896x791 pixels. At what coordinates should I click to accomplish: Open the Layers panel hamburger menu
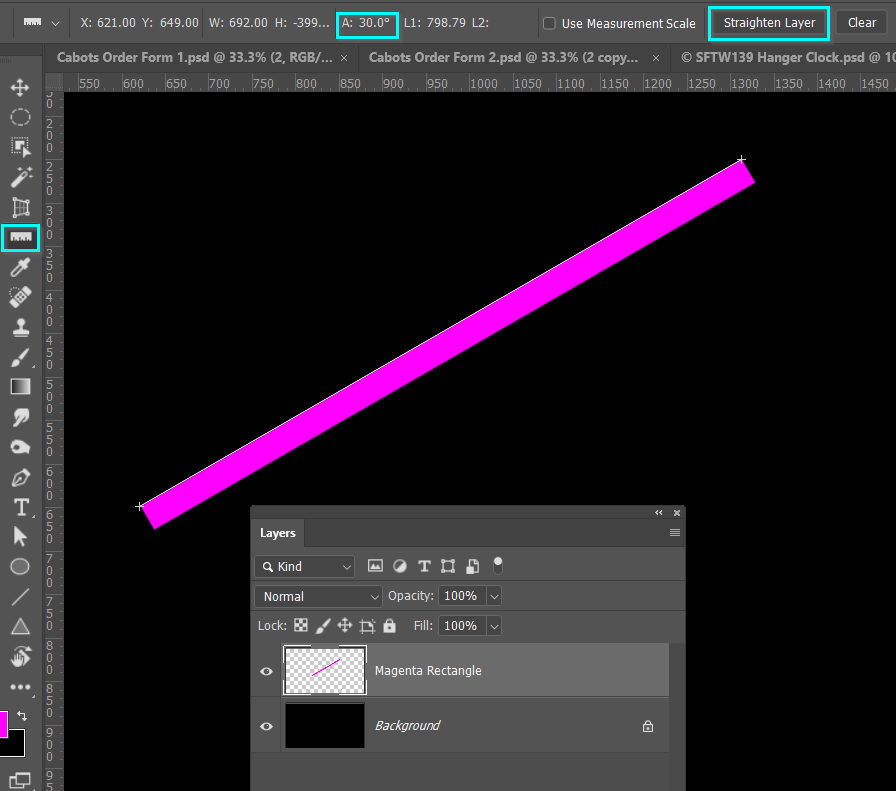pyautogui.click(x=675, y=533)
